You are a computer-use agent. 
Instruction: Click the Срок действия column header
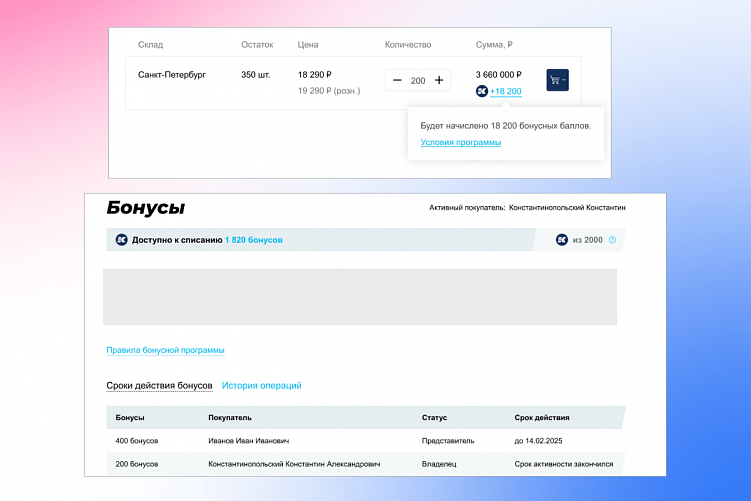click(542, 418)
